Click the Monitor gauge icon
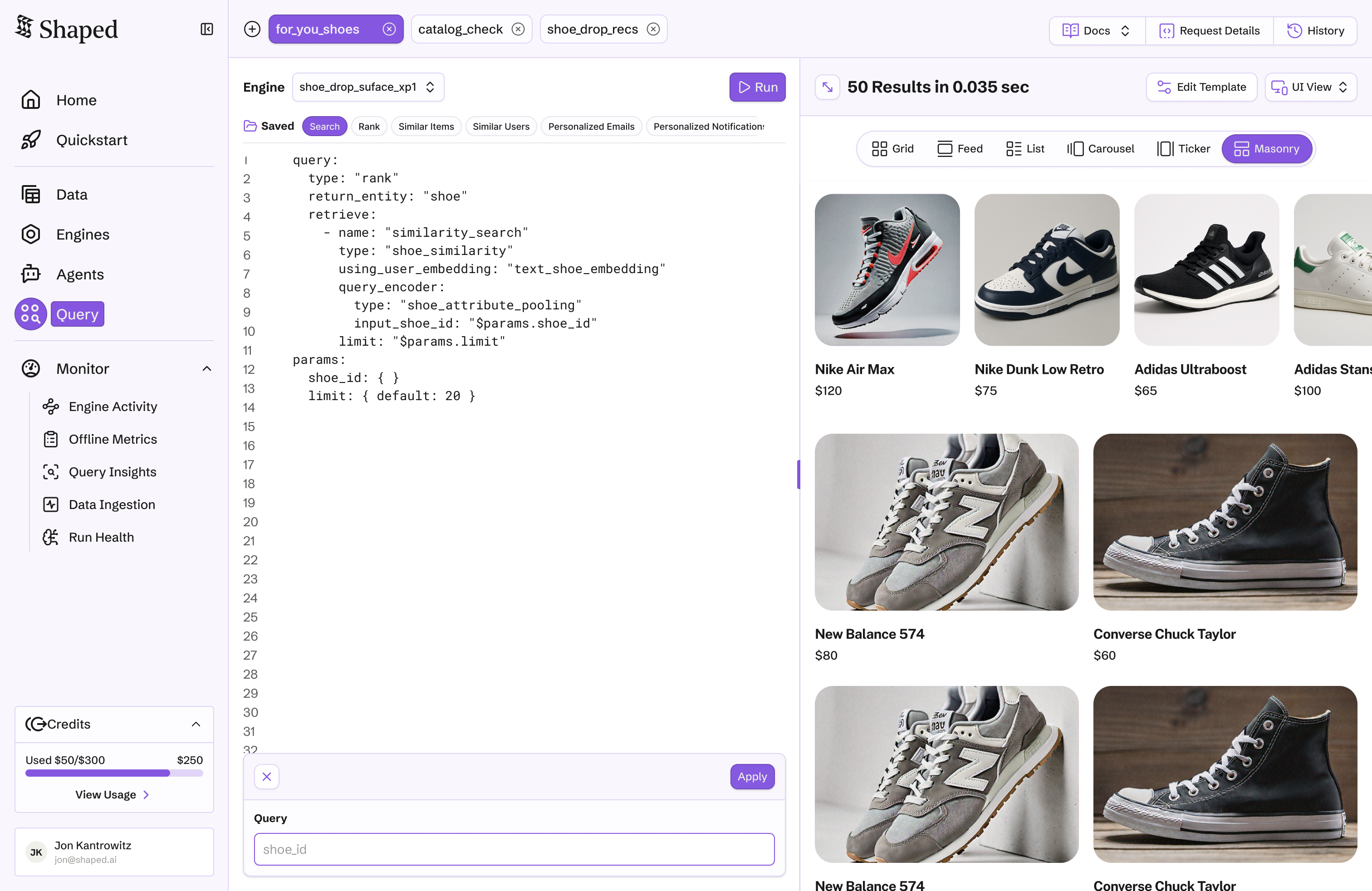Screen dimensions: 1372x891 pyautogui.click(x=30, y=368)
